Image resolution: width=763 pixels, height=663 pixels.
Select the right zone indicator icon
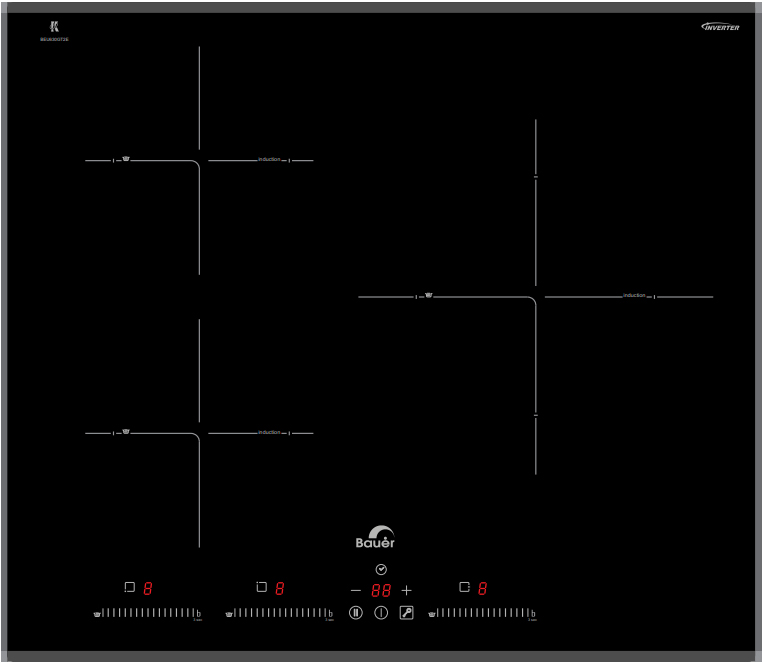(465, 587)
